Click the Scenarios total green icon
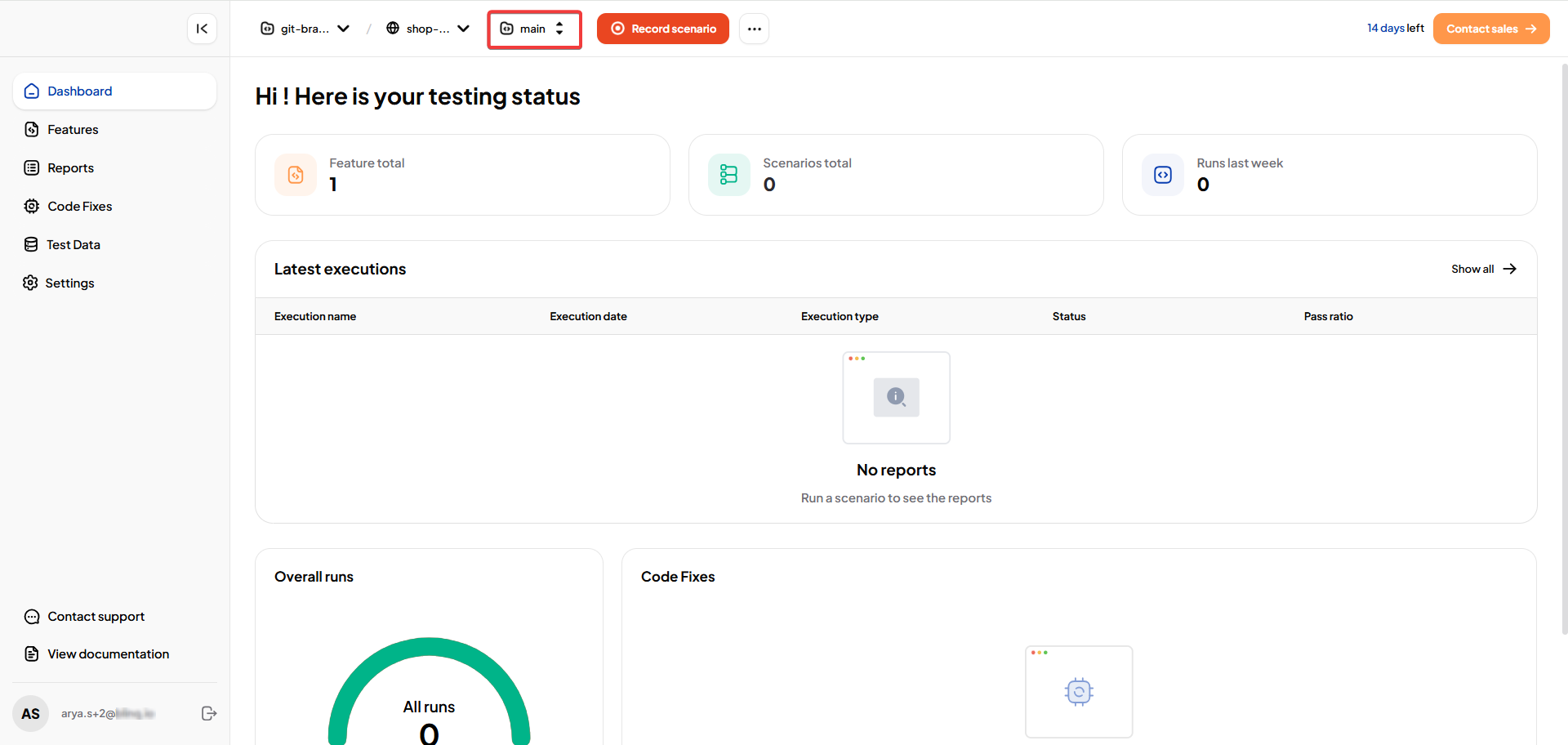The width and height of the screenshot is (1568, 745). point(728,175)
